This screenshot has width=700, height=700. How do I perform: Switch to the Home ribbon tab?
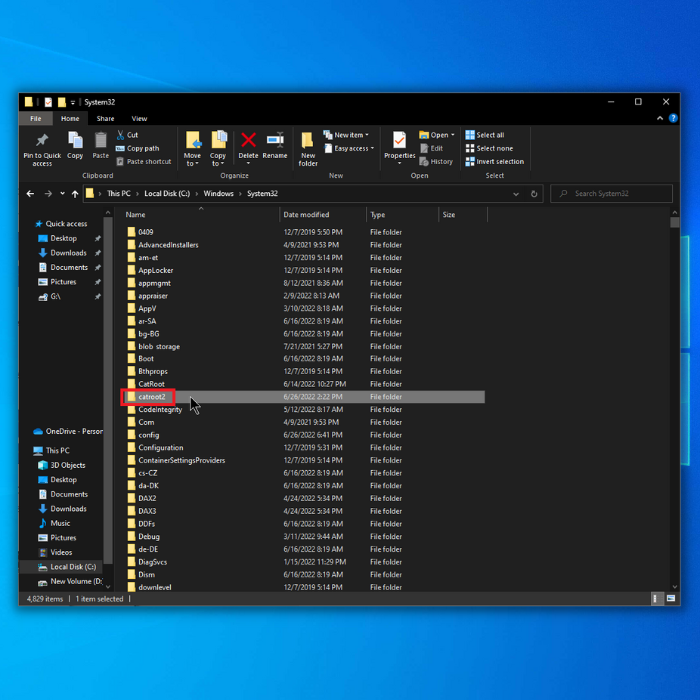pyautogui.click(x=70, y=118)
